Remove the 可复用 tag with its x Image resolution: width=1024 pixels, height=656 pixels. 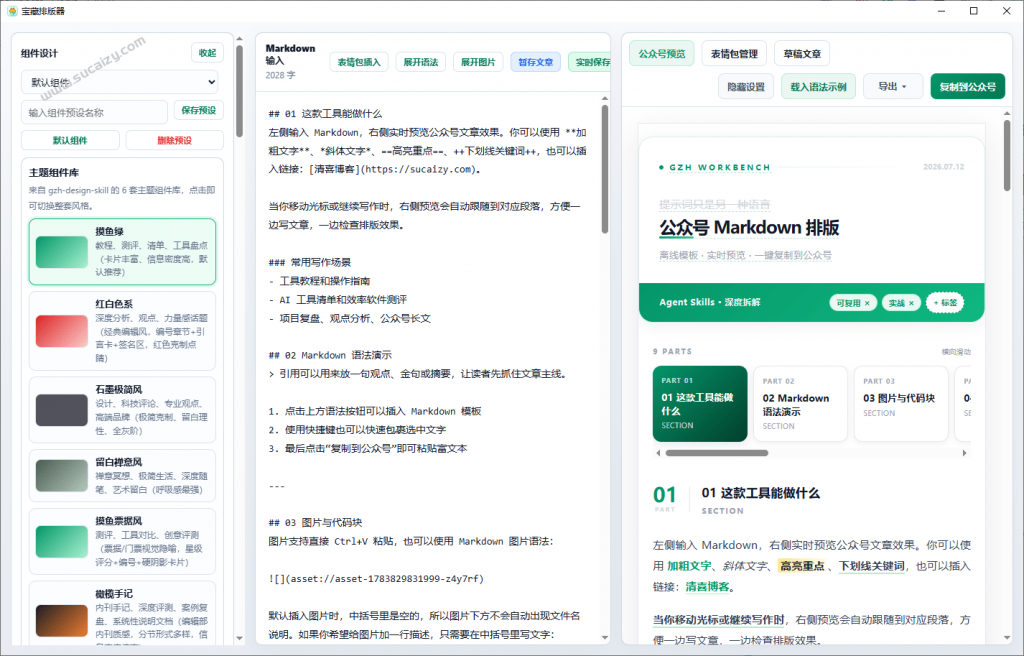pos(867,303)
